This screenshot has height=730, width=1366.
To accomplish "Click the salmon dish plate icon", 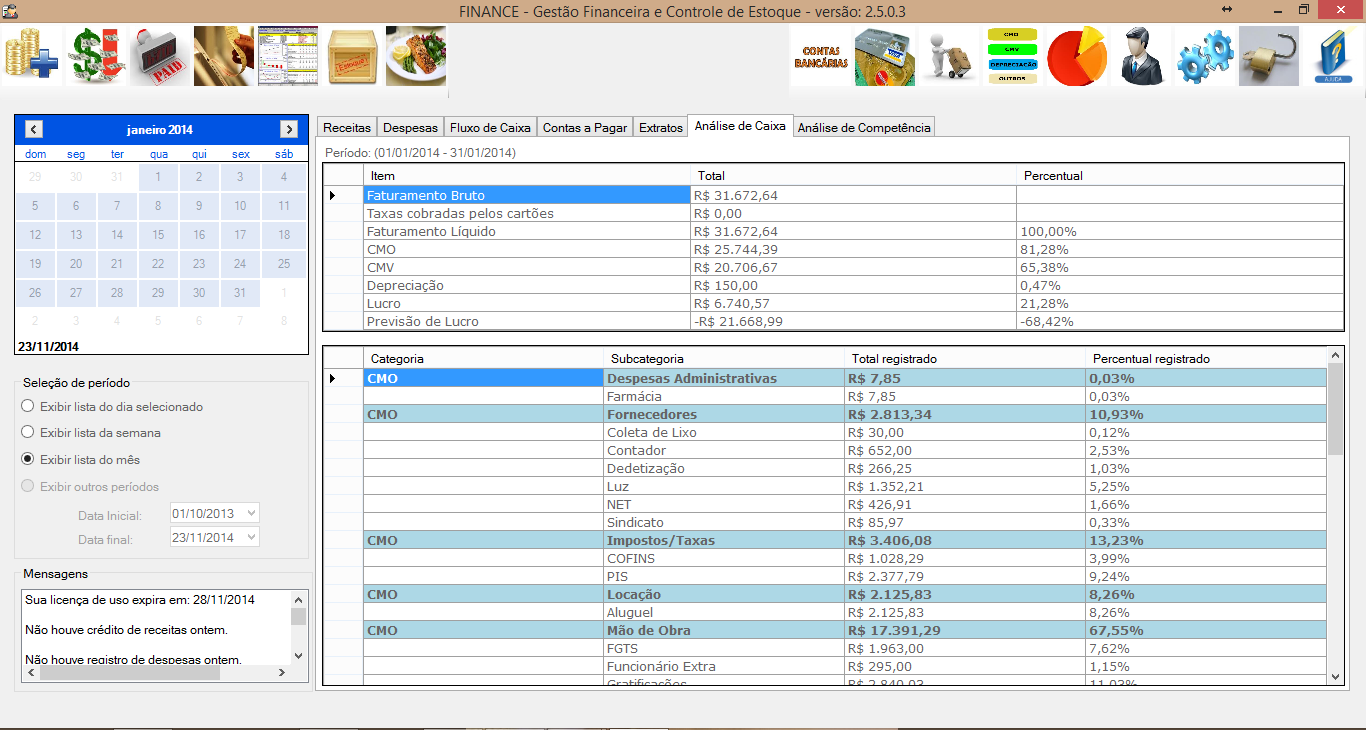I will coord(415,56).
